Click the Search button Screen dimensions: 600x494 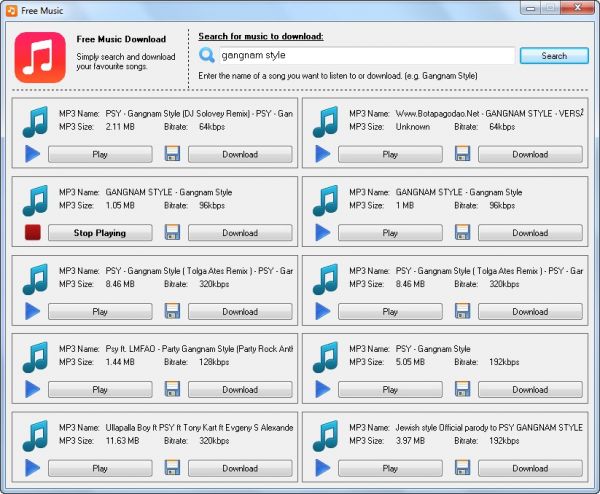(x=554, y=56)
